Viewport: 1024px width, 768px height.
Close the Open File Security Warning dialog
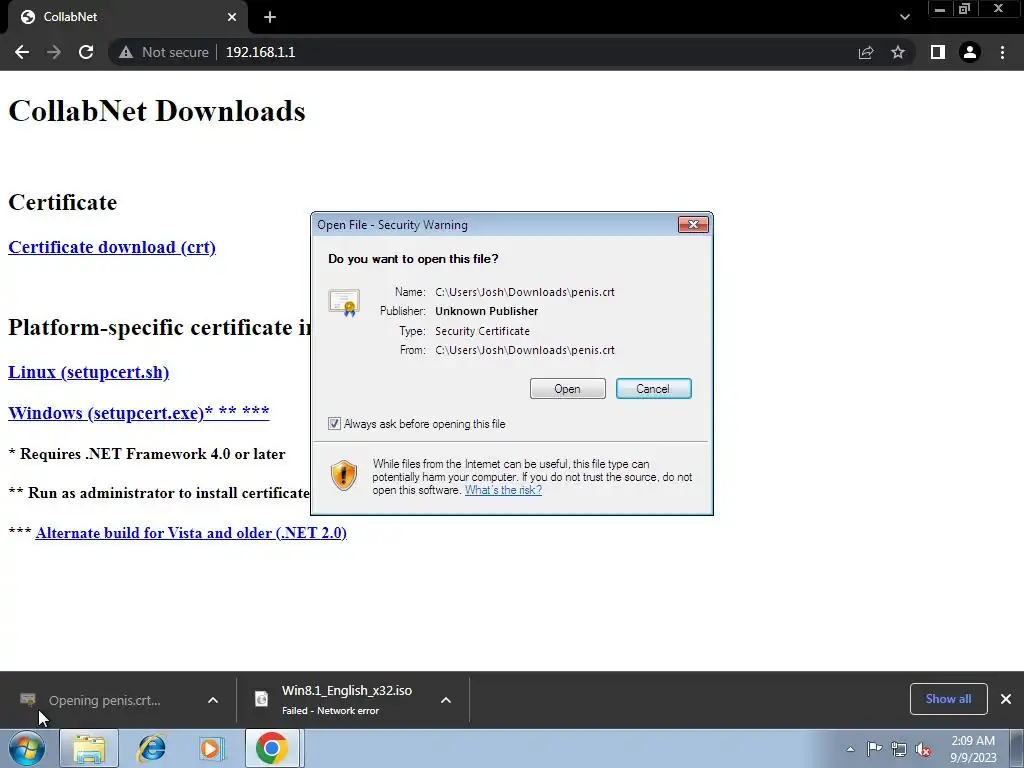click(x=693, y=225)
